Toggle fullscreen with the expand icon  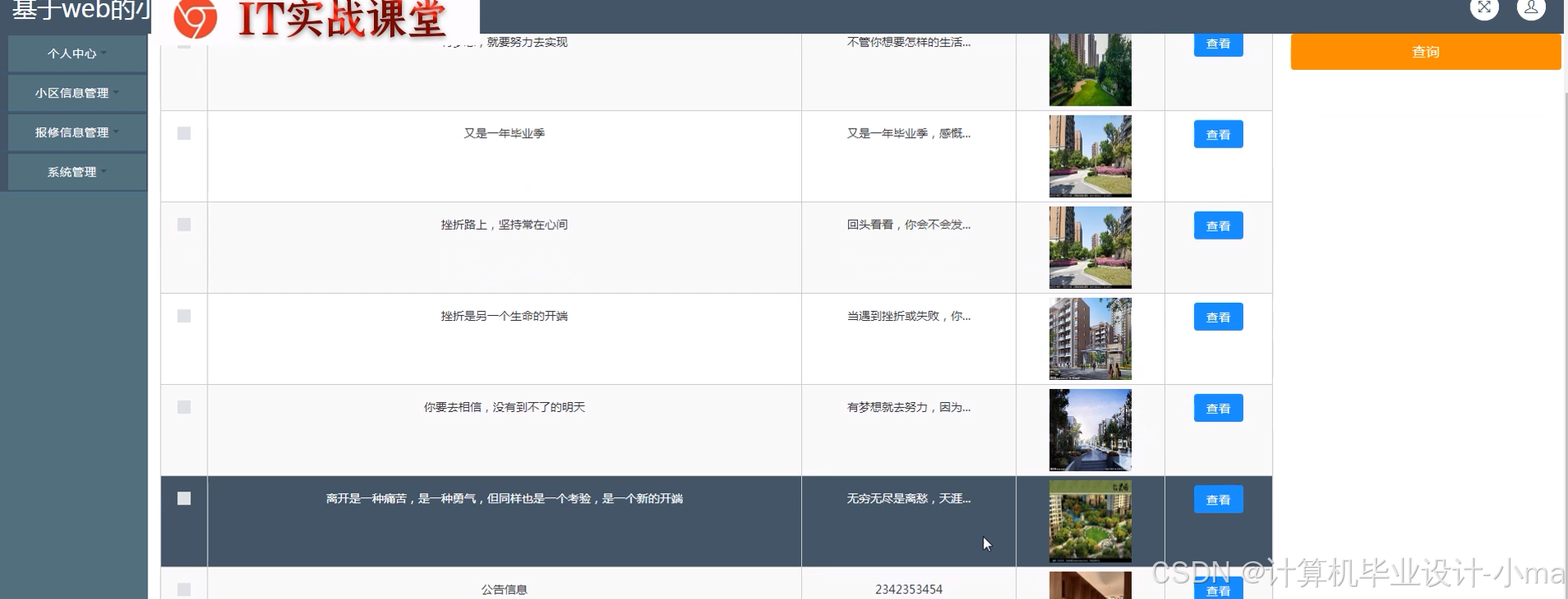point(1484,8)
